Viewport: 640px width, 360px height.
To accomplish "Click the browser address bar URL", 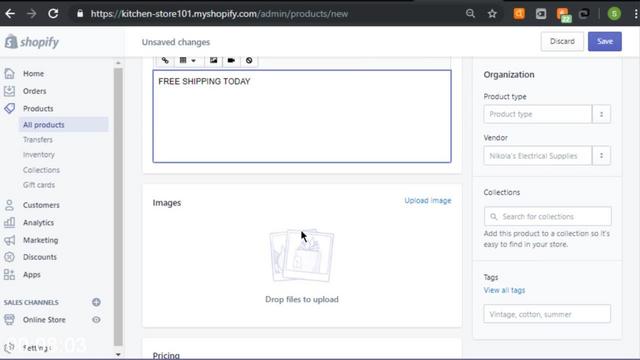I will [219, 13].
